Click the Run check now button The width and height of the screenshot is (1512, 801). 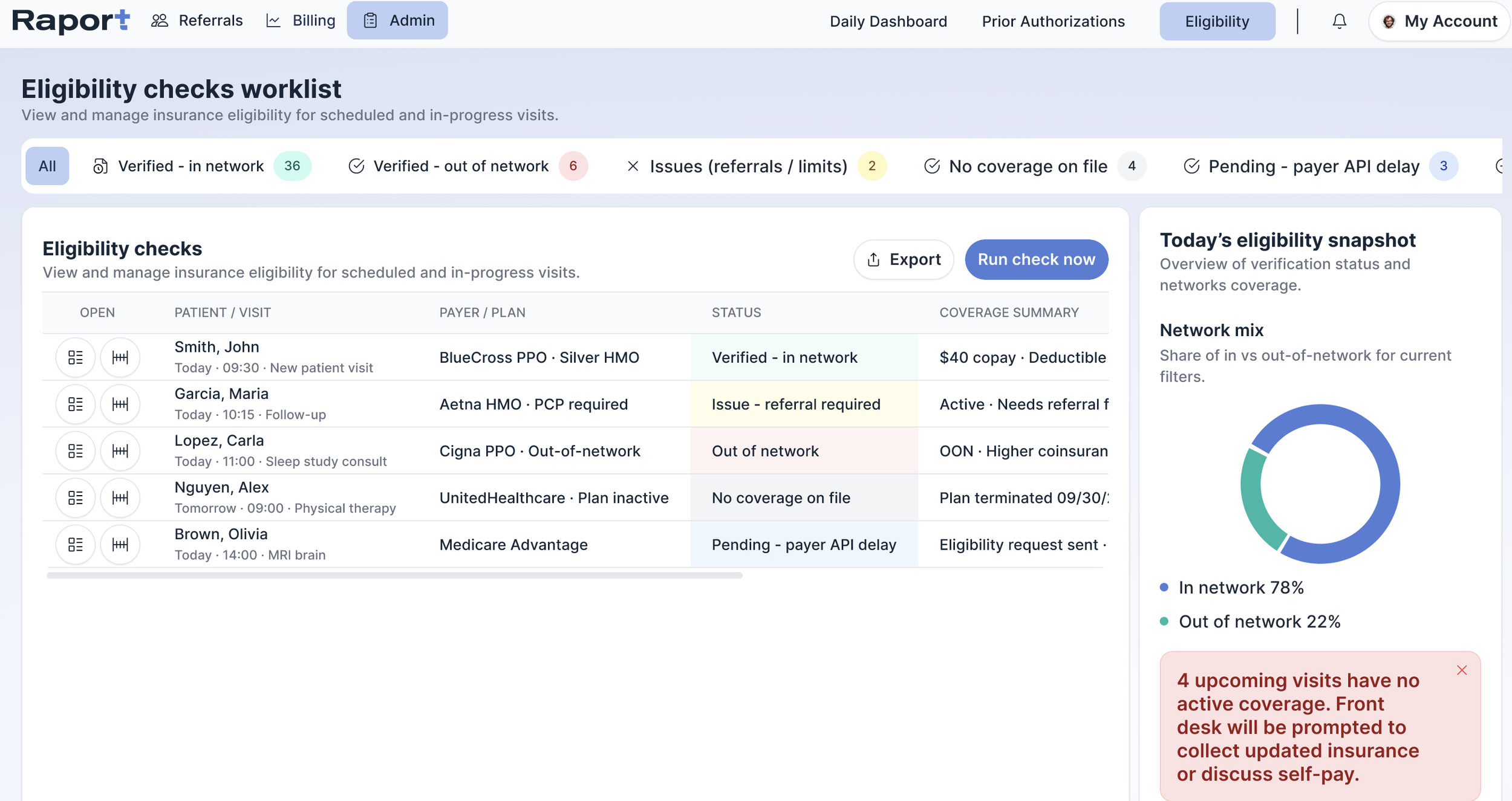pos(1036,259)
